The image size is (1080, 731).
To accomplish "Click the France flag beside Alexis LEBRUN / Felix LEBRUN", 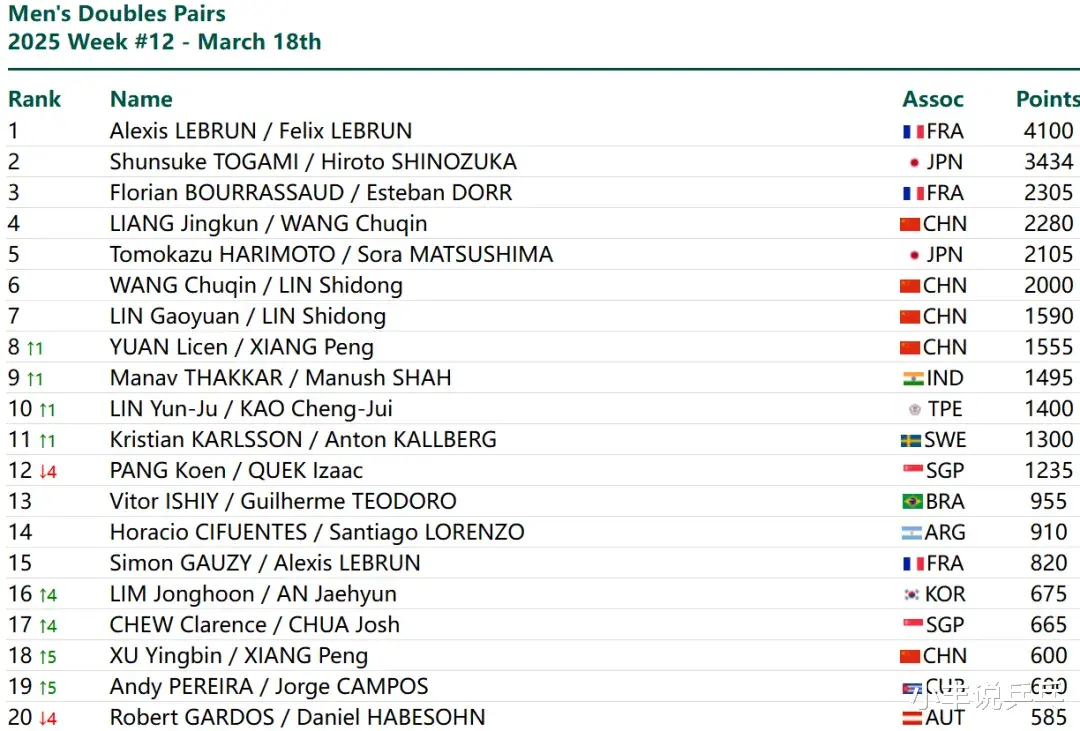I will point(913,132).
